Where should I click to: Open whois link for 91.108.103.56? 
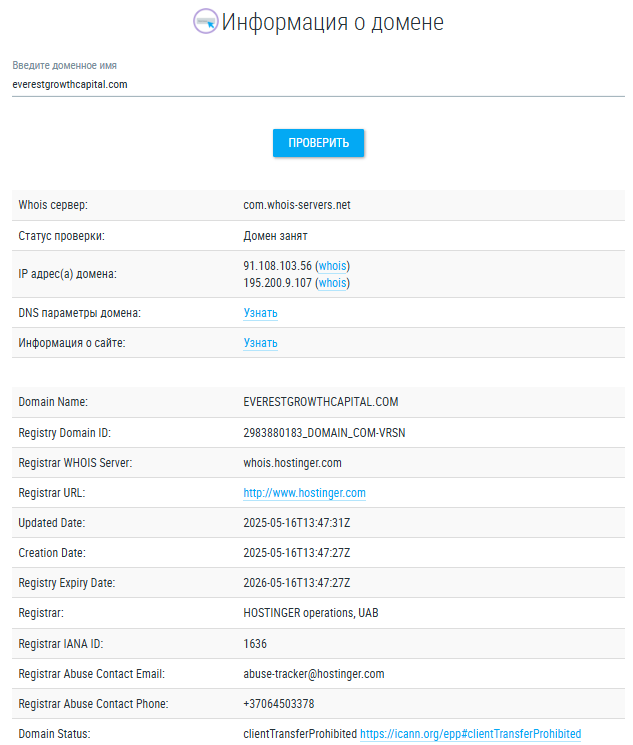[332, 266]
